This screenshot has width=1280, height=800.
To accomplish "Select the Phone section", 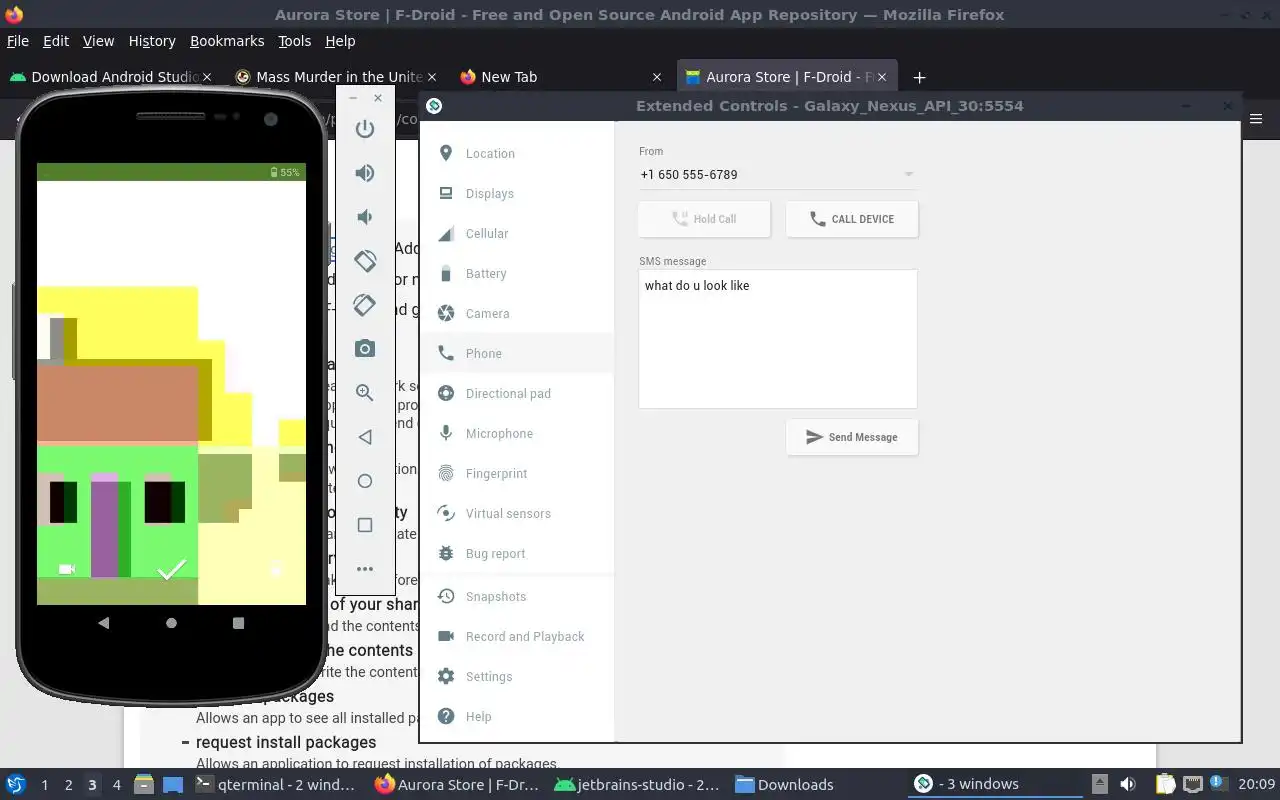I will (x=516, y=353).
